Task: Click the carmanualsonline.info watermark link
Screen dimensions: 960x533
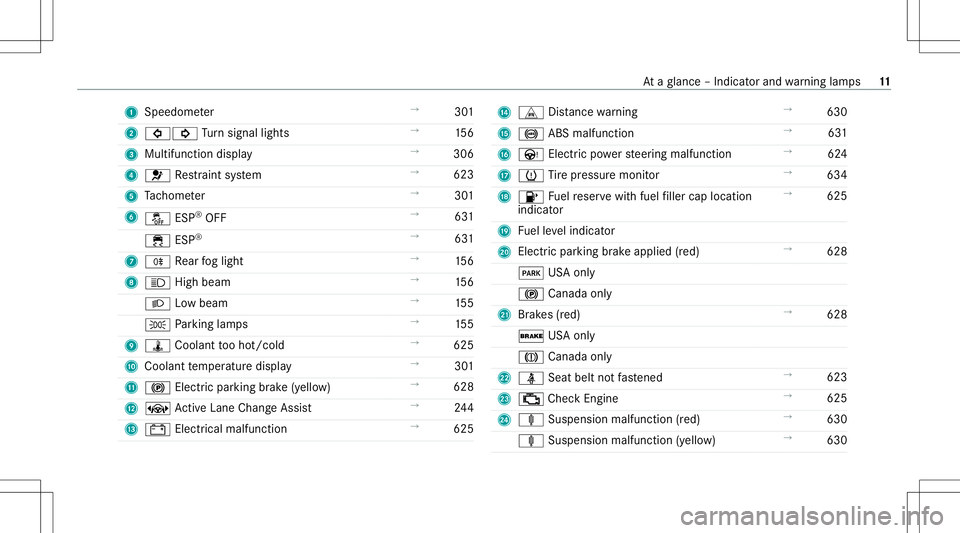Action: click(812, 516)
